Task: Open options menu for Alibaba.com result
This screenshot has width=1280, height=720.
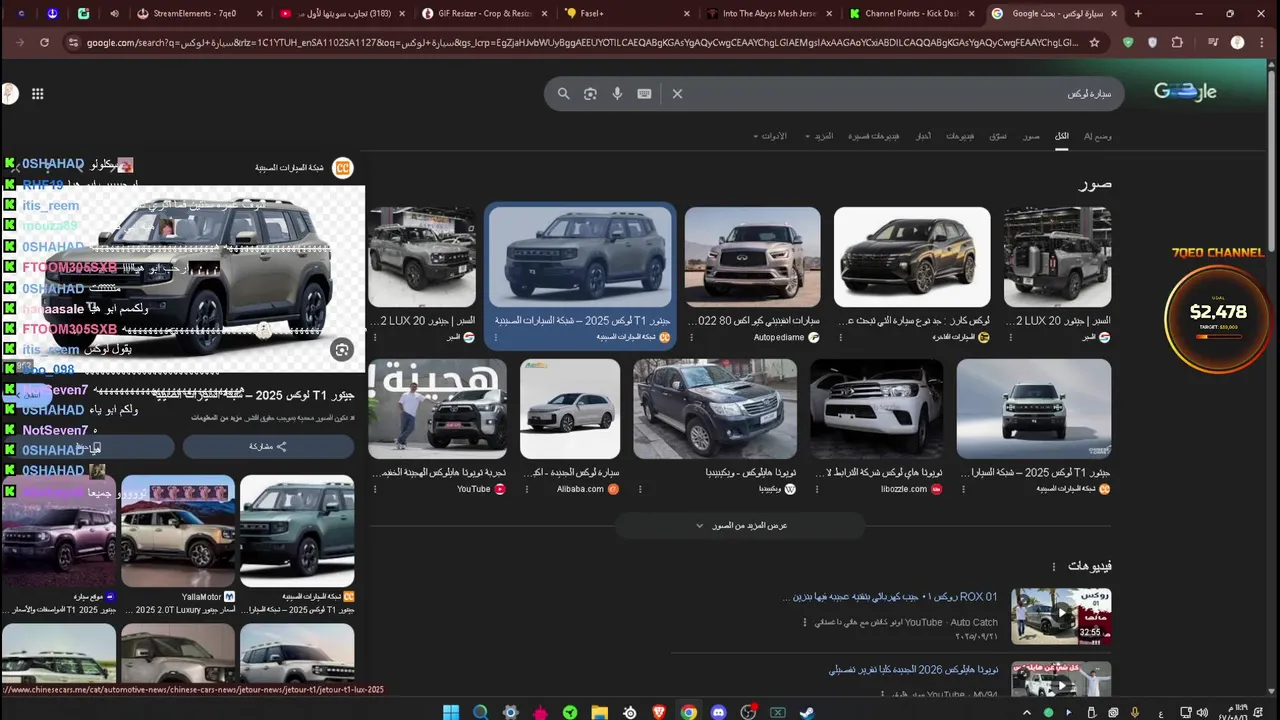Action: tap(528, 489)
